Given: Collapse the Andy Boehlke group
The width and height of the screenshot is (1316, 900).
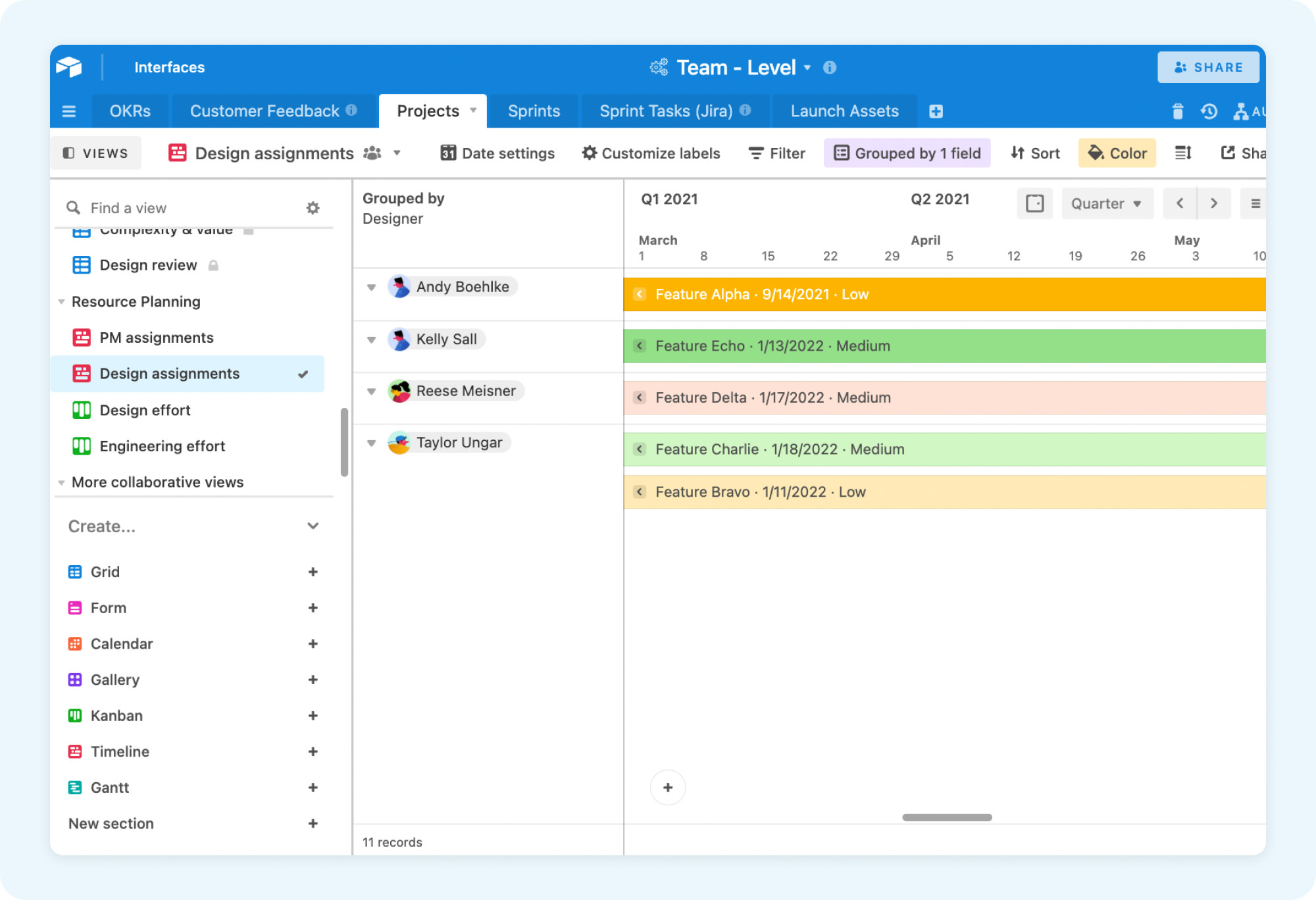Looking at the screenshot, I should 372,286.
